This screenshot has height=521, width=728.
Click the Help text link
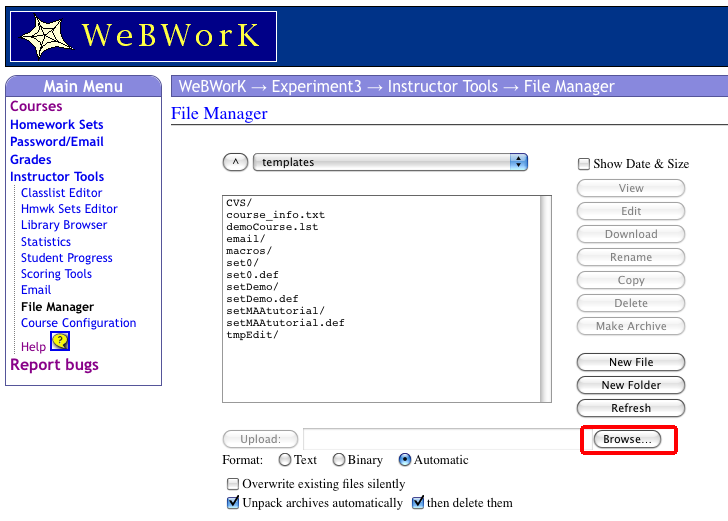pos(33,346)
